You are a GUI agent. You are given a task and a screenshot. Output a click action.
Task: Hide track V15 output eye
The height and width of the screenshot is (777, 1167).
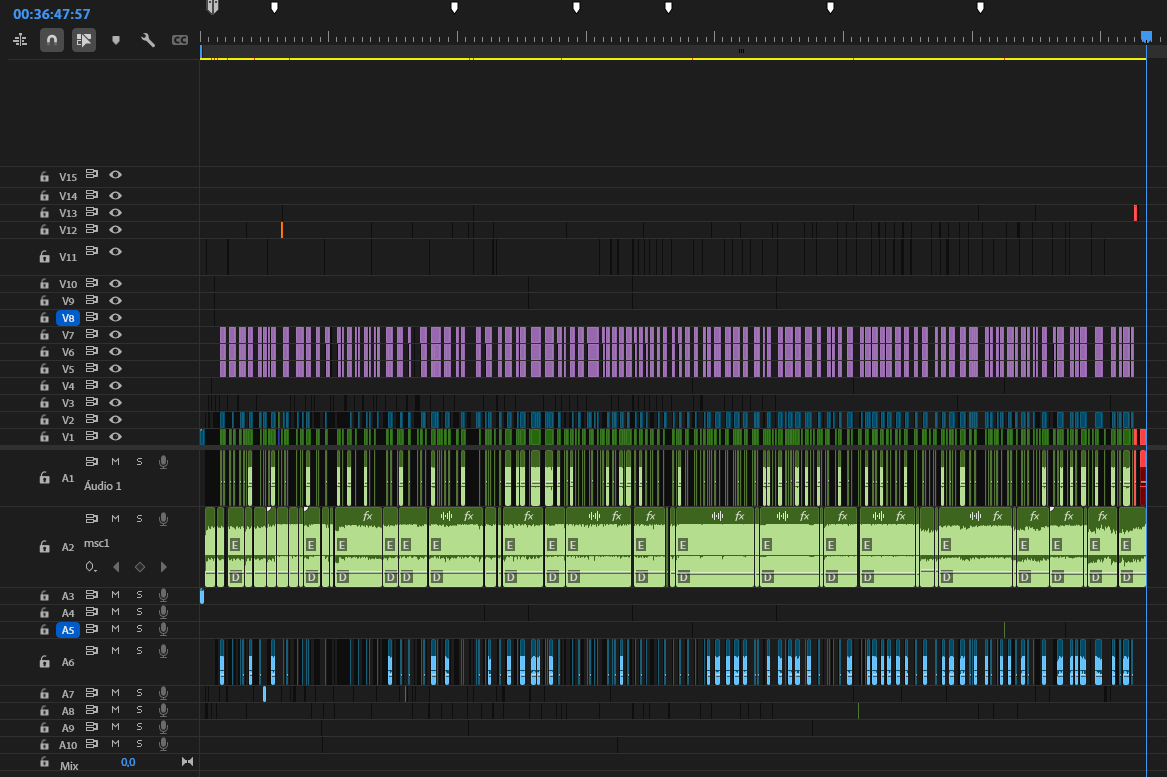(115, 174)
